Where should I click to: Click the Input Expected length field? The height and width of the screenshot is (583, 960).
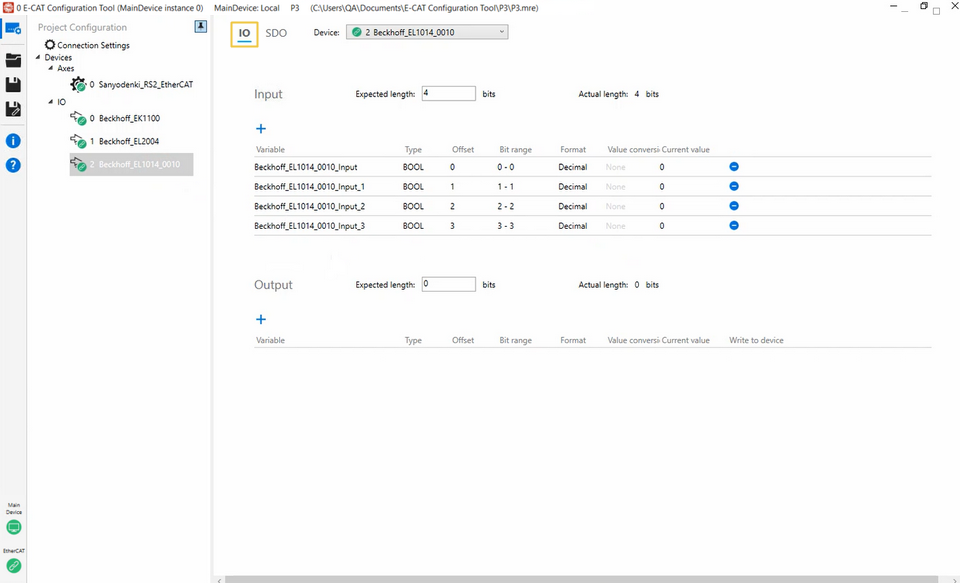click(448, 94)
